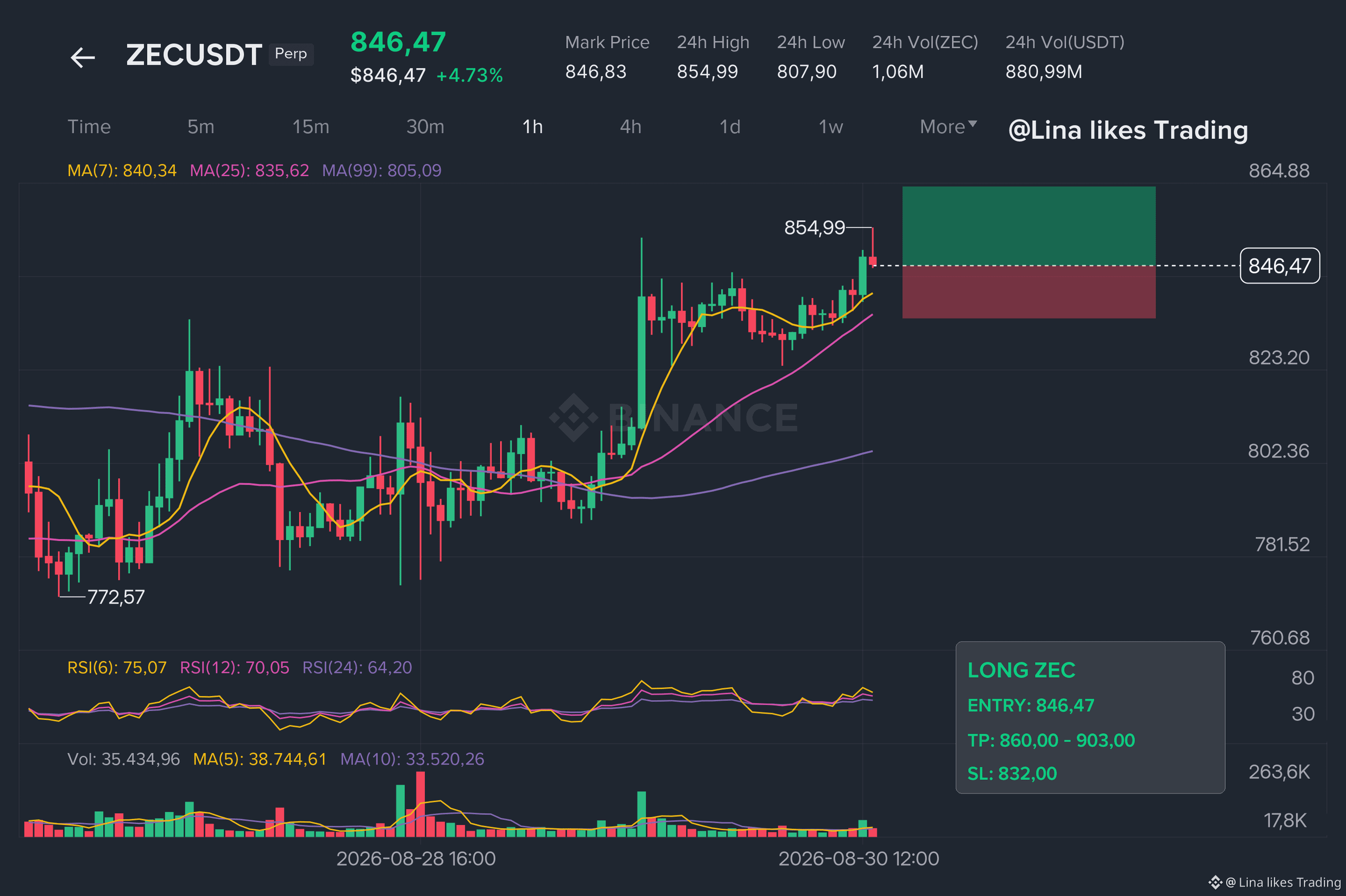Click the Mark Price value 846,83
This screenshot has height=896, width=1346.
596,72
